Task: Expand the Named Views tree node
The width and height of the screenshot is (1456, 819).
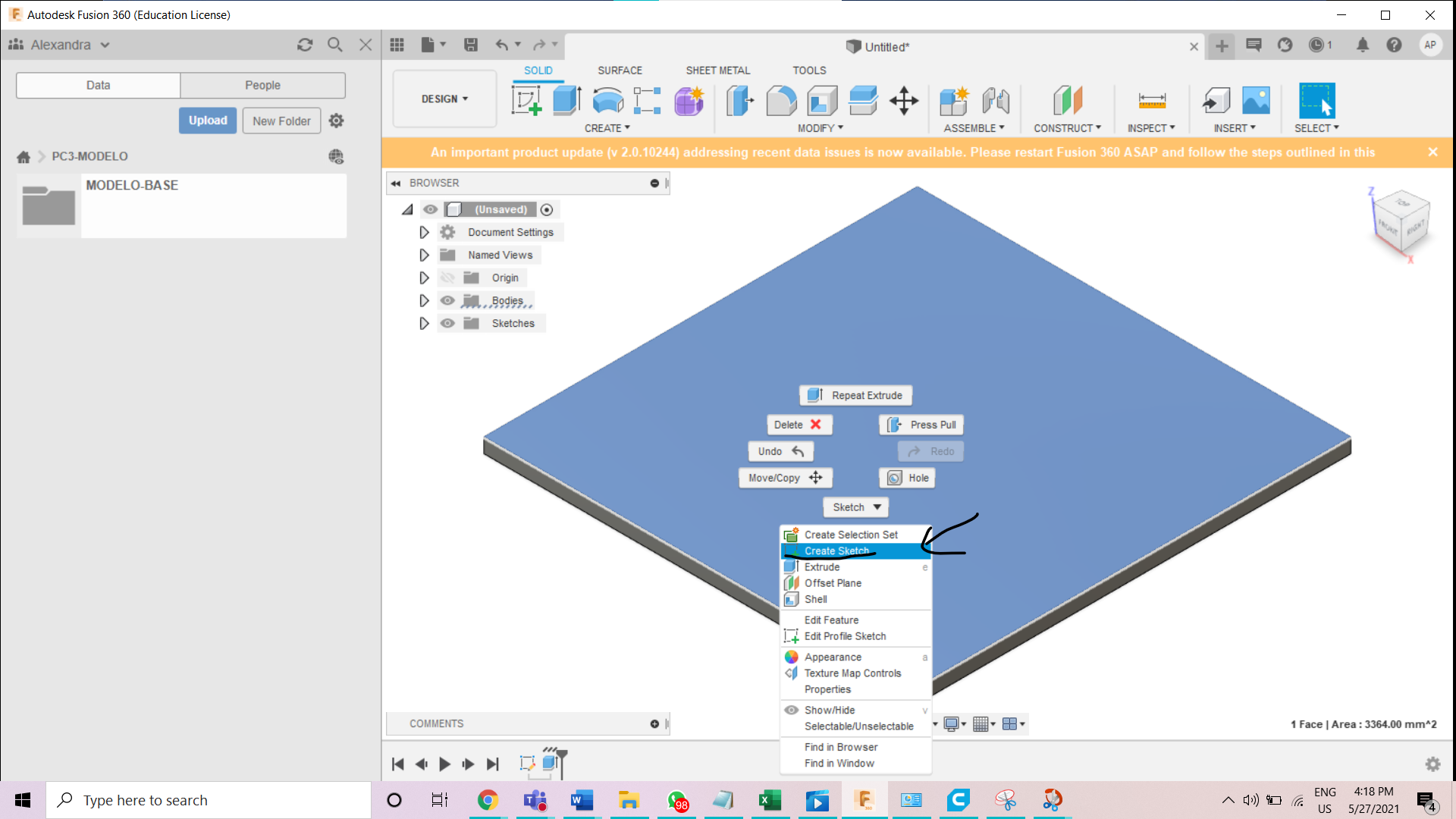Action: click(x=424, y=255)
